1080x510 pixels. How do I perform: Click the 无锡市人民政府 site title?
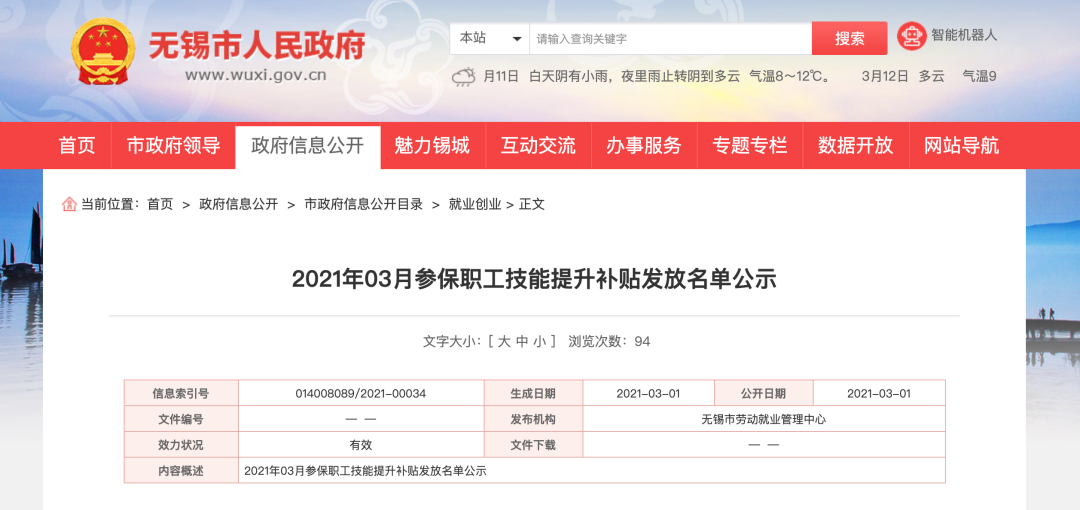coord(257,46)
